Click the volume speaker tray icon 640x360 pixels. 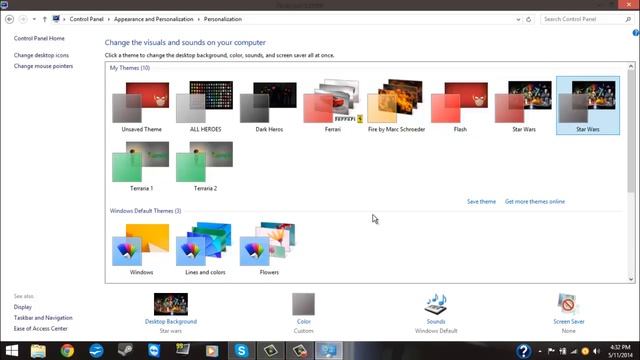(597, 351)
